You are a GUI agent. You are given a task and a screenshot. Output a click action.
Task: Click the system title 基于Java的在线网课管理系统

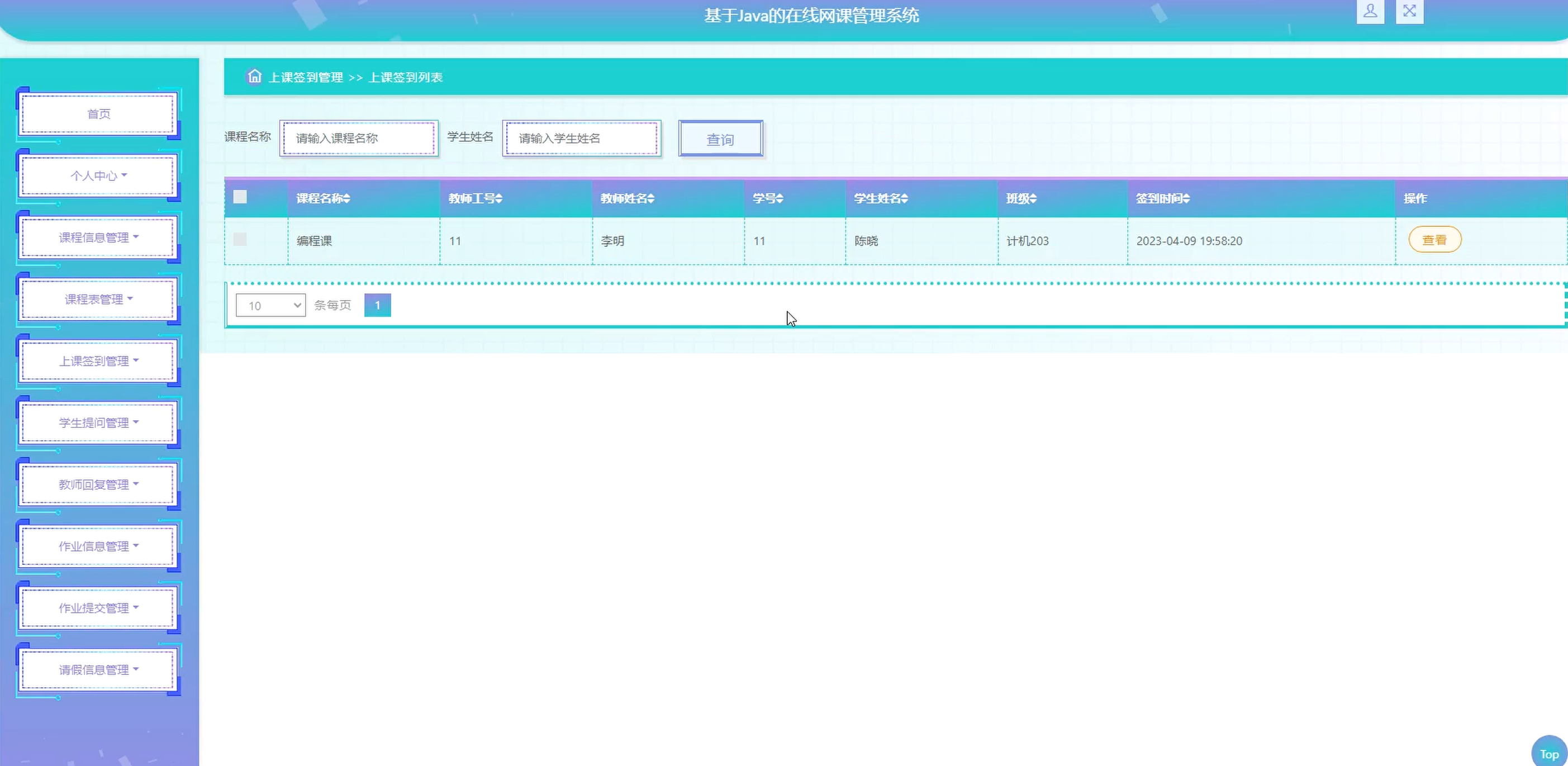(811, 15)
